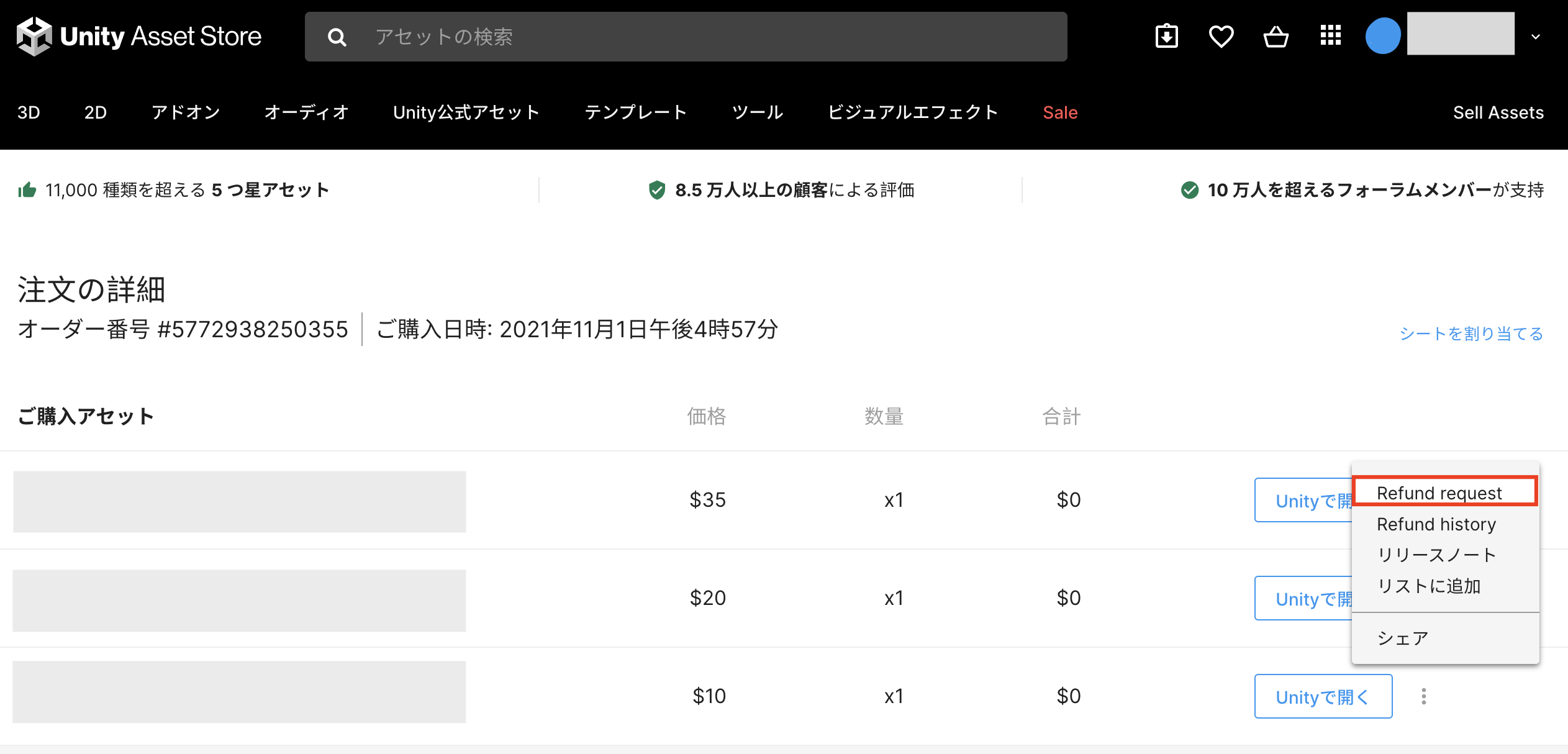Open the shopping cart icon
This screenshot has height=754, width=1568.
pos(1276,37)
